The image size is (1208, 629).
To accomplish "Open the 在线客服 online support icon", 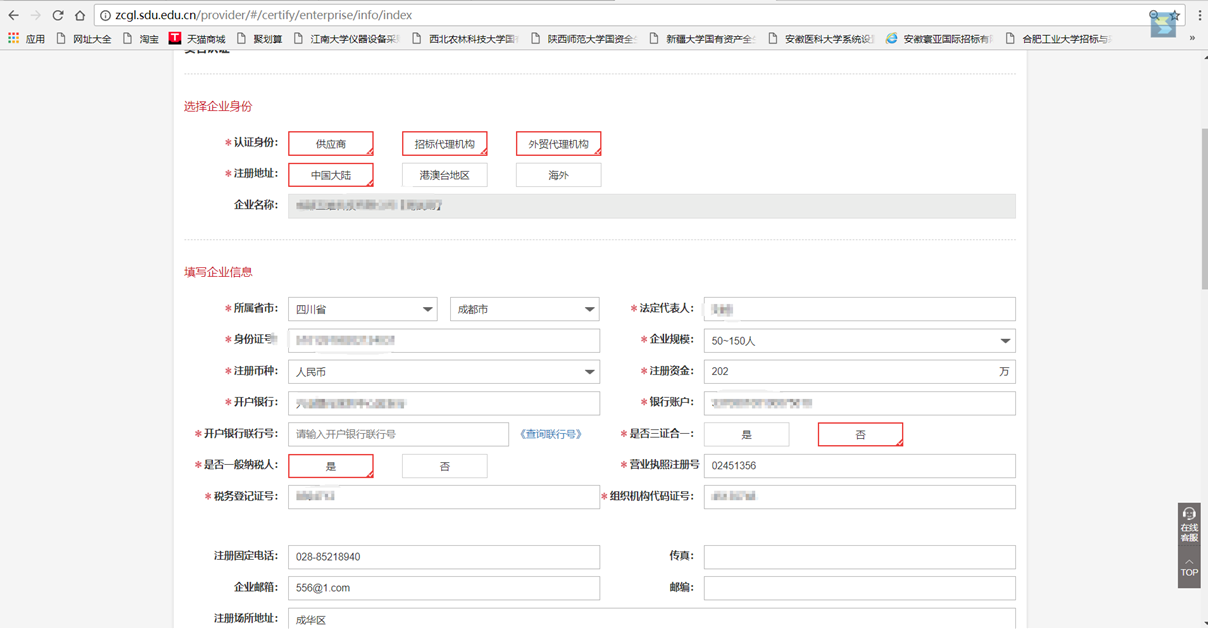I will (1188, 524).
